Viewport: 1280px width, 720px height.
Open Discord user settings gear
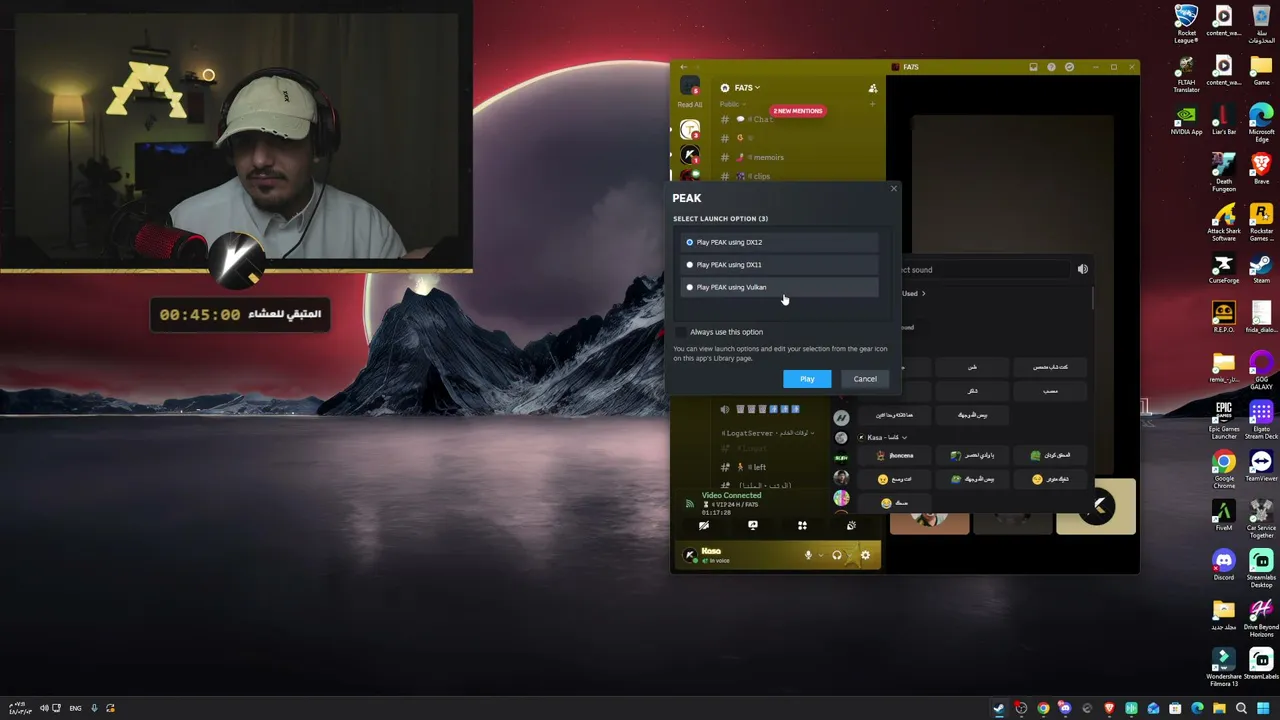click(865, 555)
